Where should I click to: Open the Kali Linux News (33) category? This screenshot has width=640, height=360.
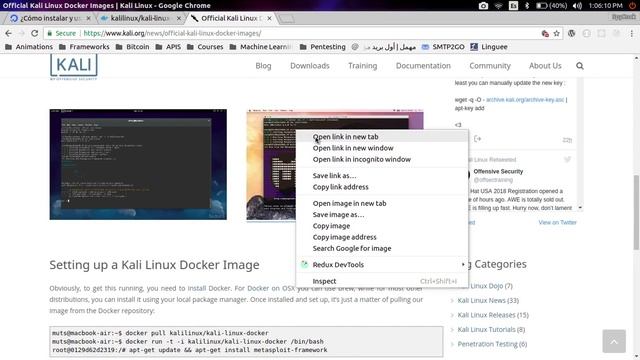488,300
